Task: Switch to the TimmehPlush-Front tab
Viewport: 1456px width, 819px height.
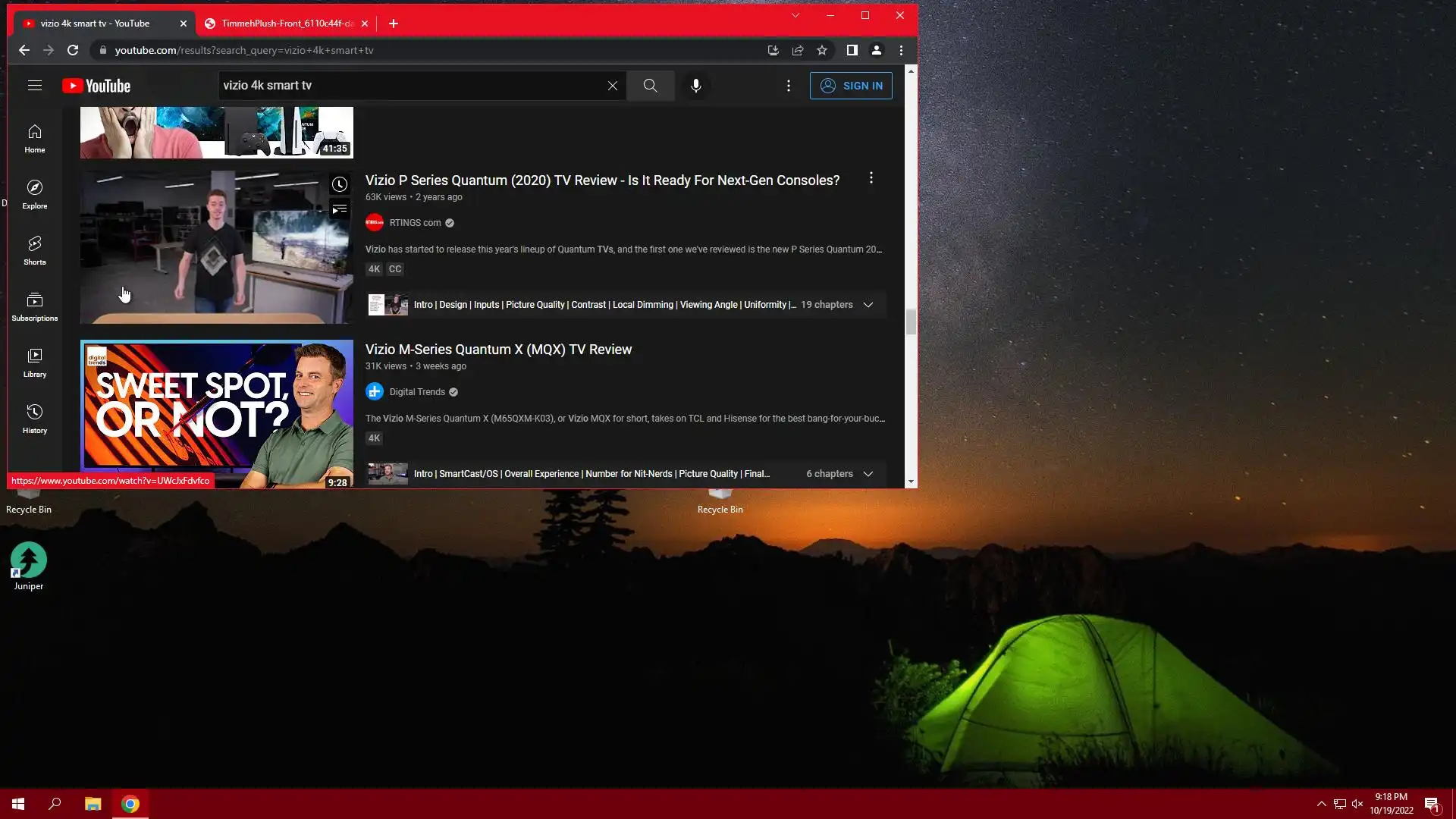Action: tap(286, 24)
